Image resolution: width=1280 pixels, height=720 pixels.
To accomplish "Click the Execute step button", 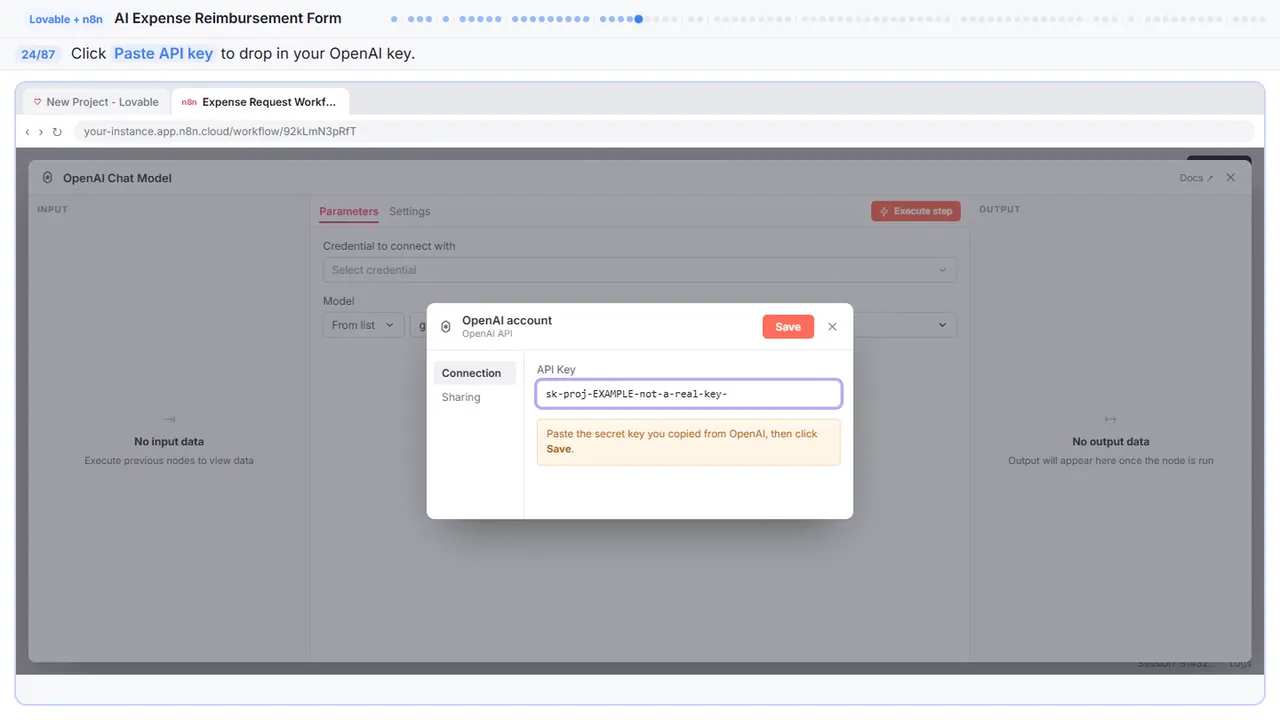I will [916, 211].
